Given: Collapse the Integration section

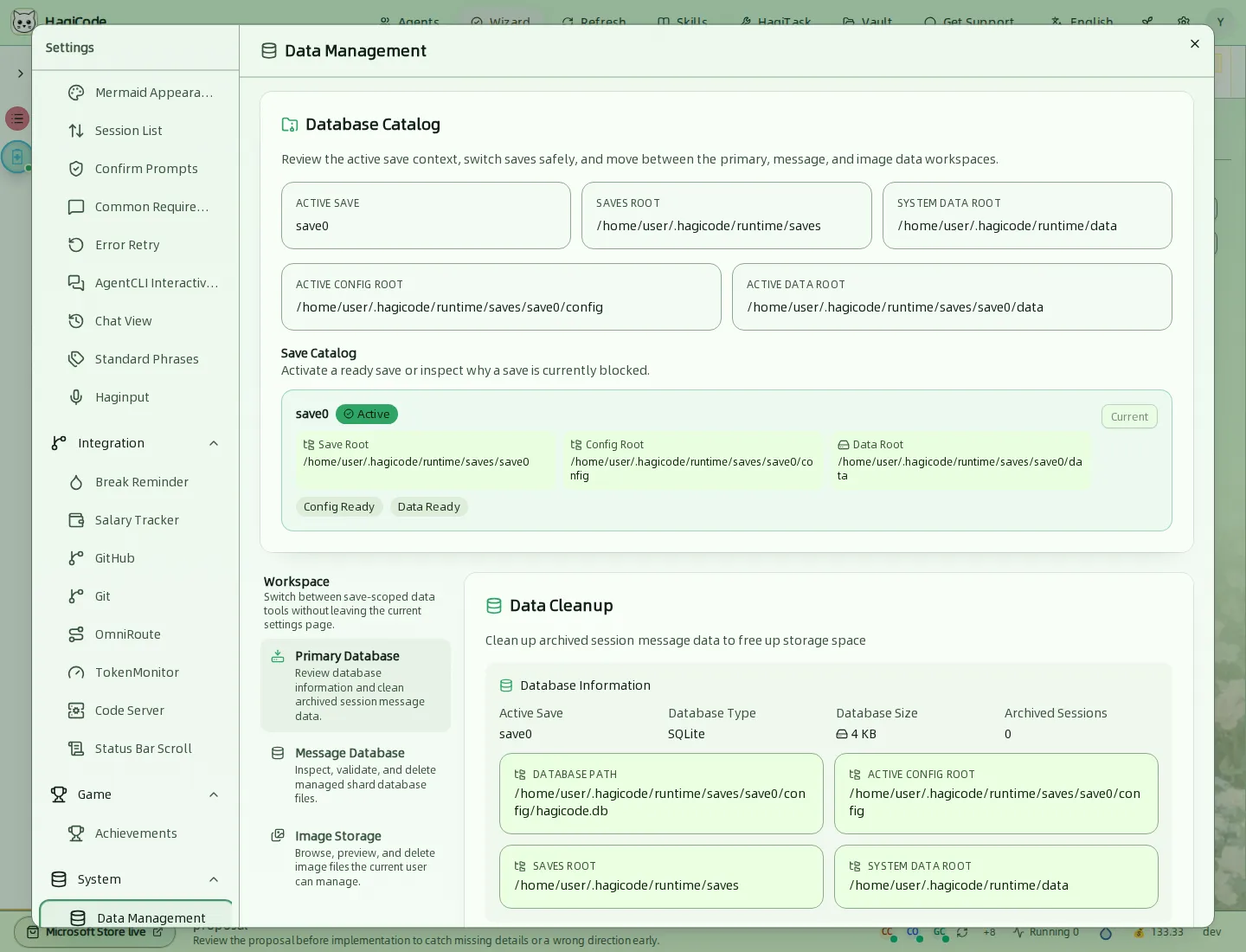Looking at the screenshot, I should pyautogui.click(x=214, y=443).
